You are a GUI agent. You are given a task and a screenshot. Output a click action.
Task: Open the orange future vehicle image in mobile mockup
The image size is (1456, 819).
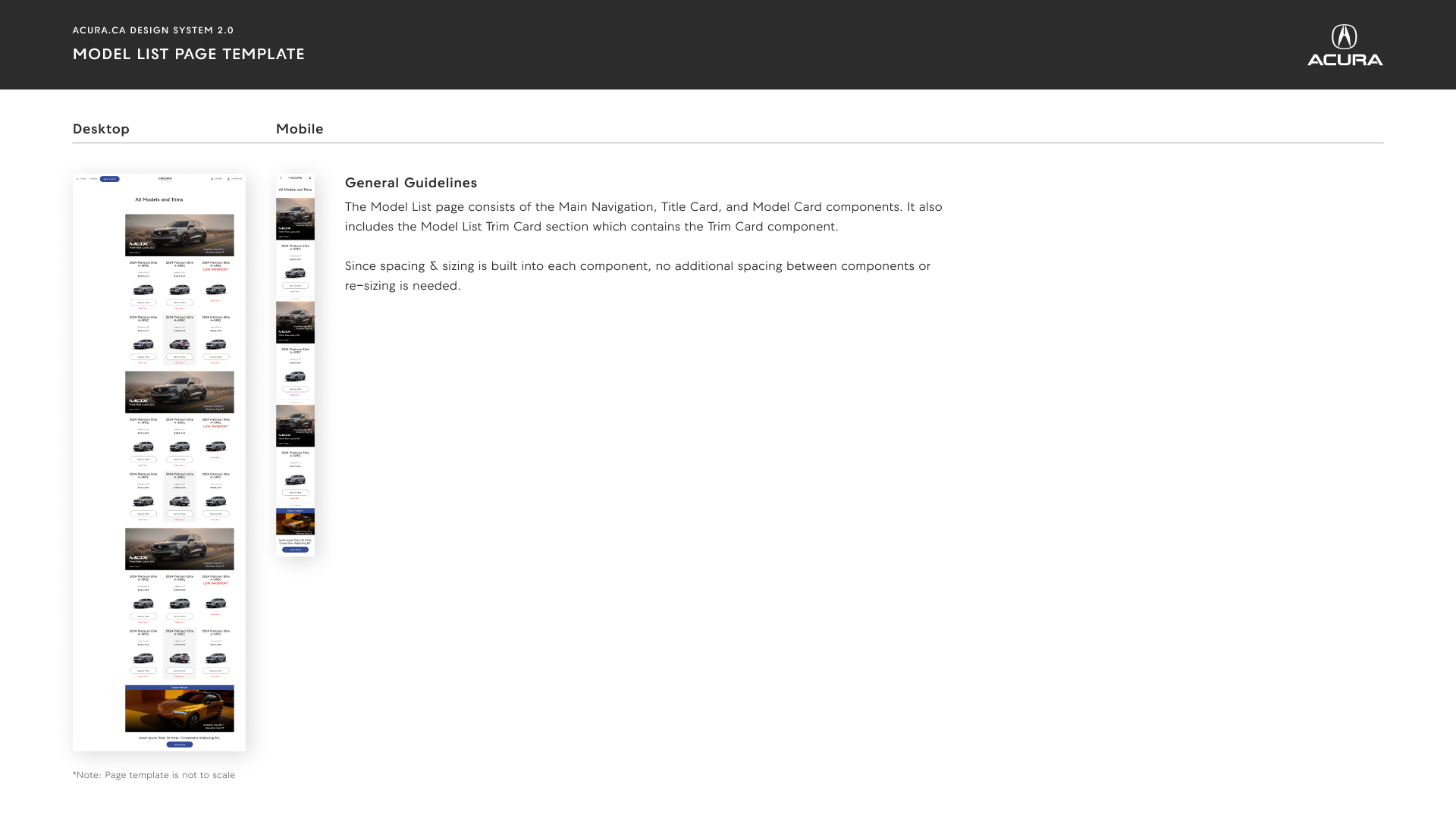295,524
